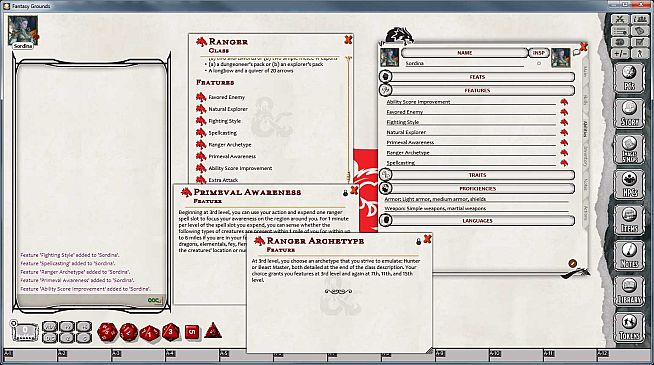Screen dimensions: 654x365
Task: Click the FEATURES section header
Action: click(477, 91)
